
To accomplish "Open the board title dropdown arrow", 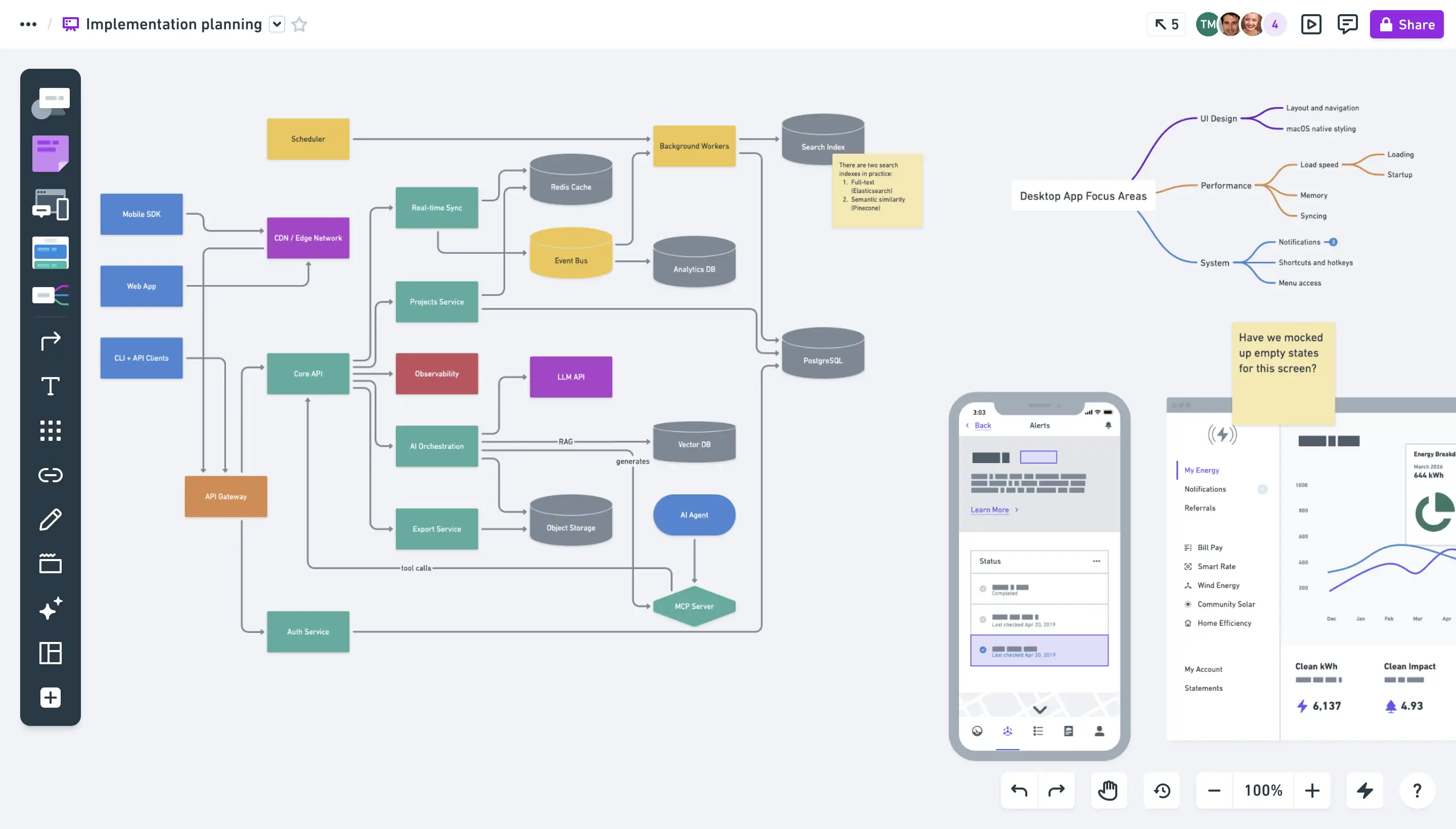I will 277,24.
